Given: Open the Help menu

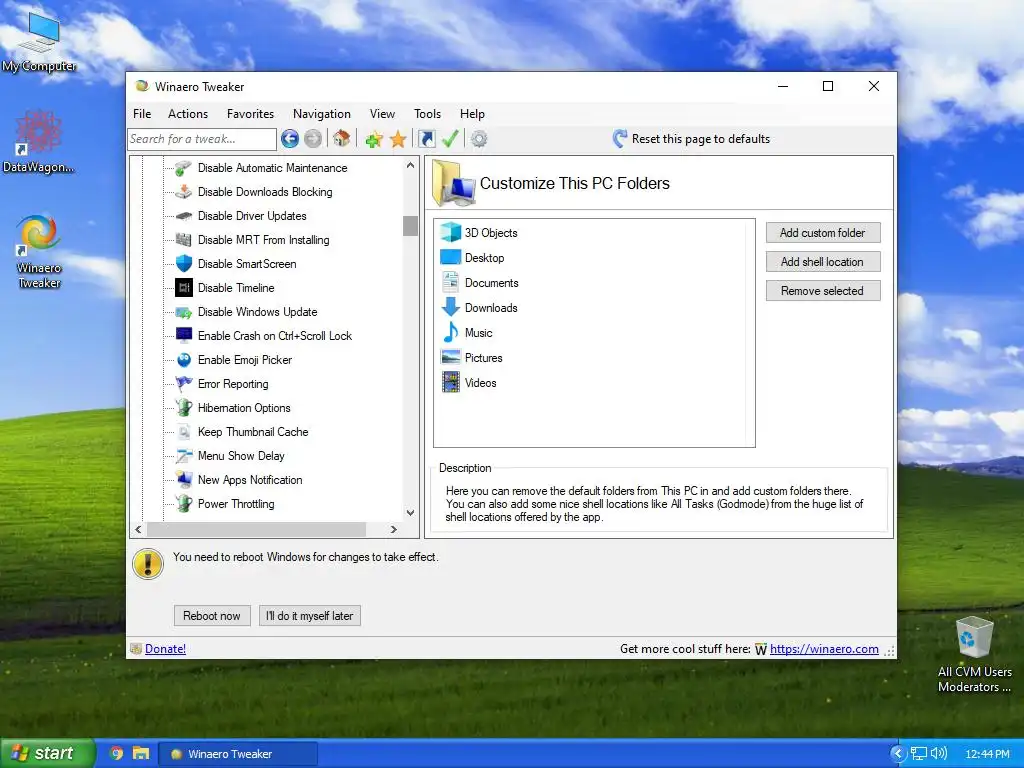Looking at the screenshot, I should pos(472,114).
